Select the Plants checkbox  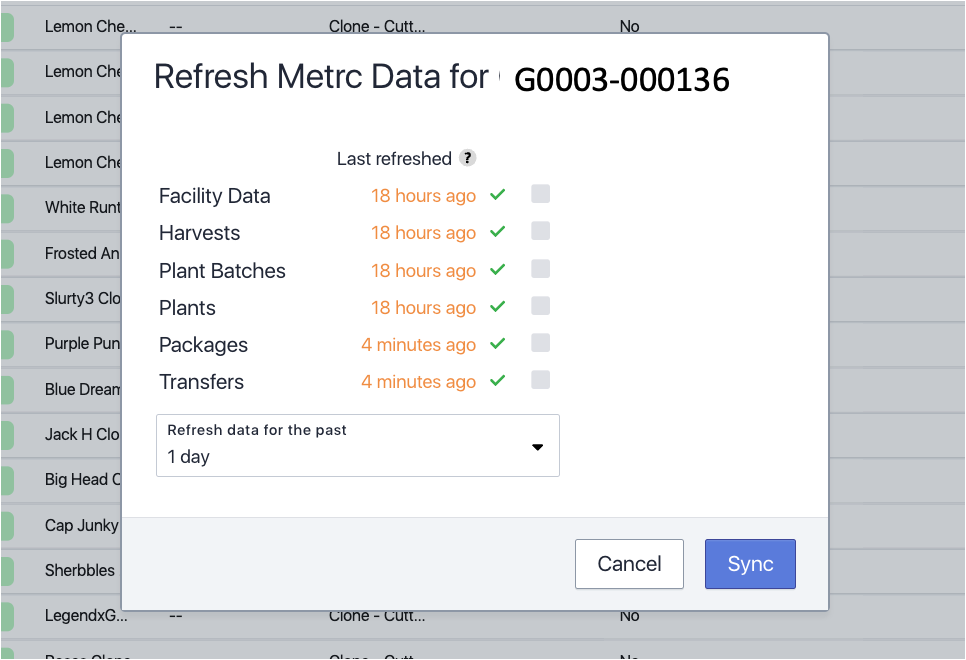[541, 306]
